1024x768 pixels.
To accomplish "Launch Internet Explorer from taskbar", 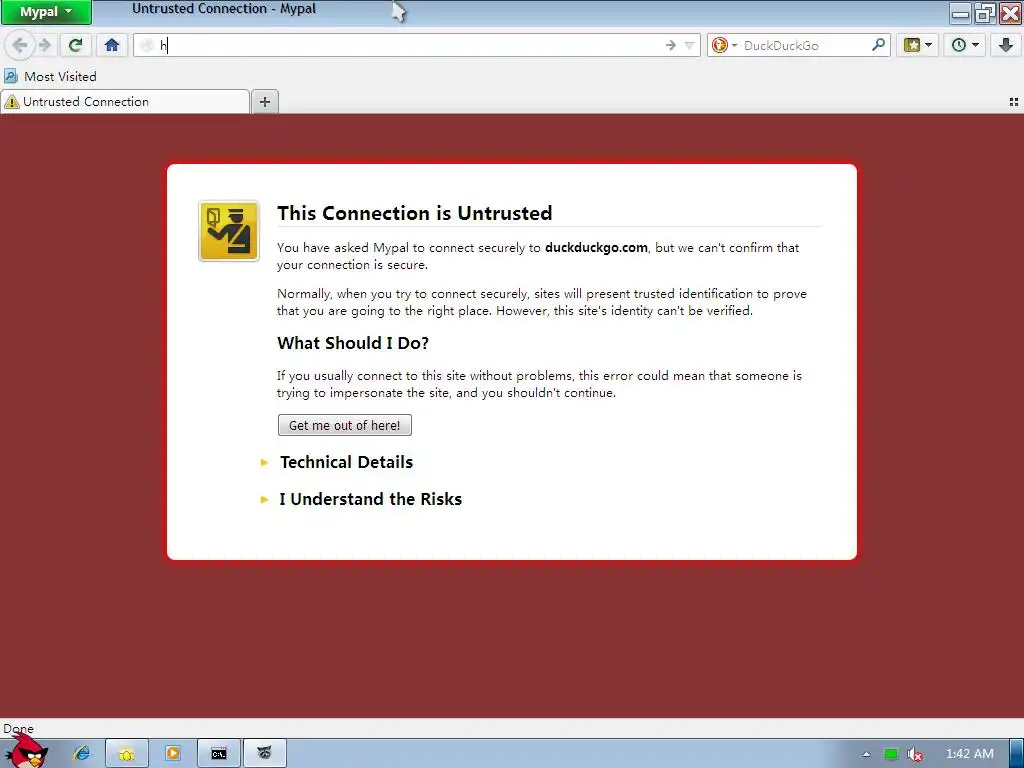I will 82,754.
